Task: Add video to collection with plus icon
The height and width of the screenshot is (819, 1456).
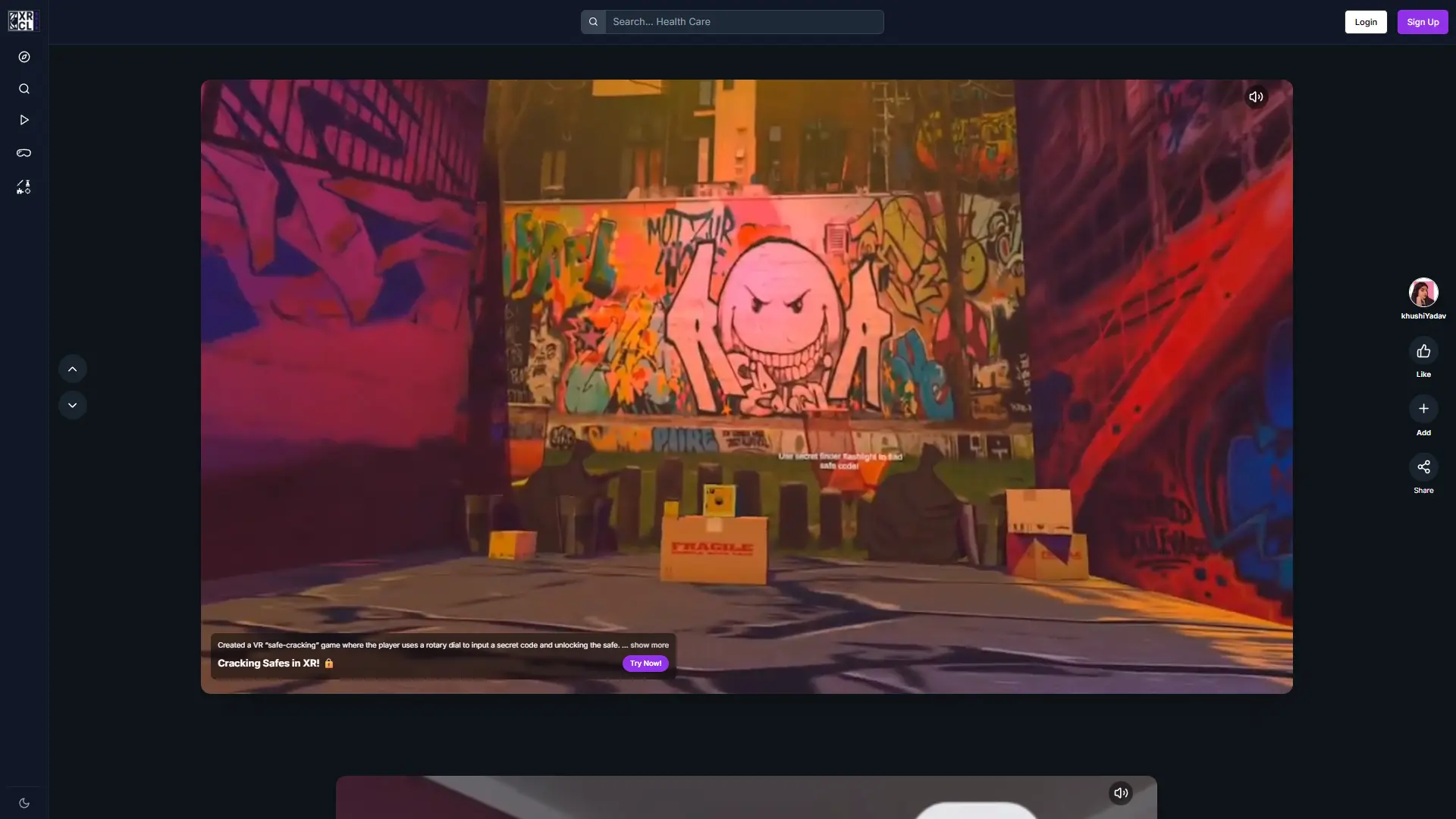Action: [1423, 409]
